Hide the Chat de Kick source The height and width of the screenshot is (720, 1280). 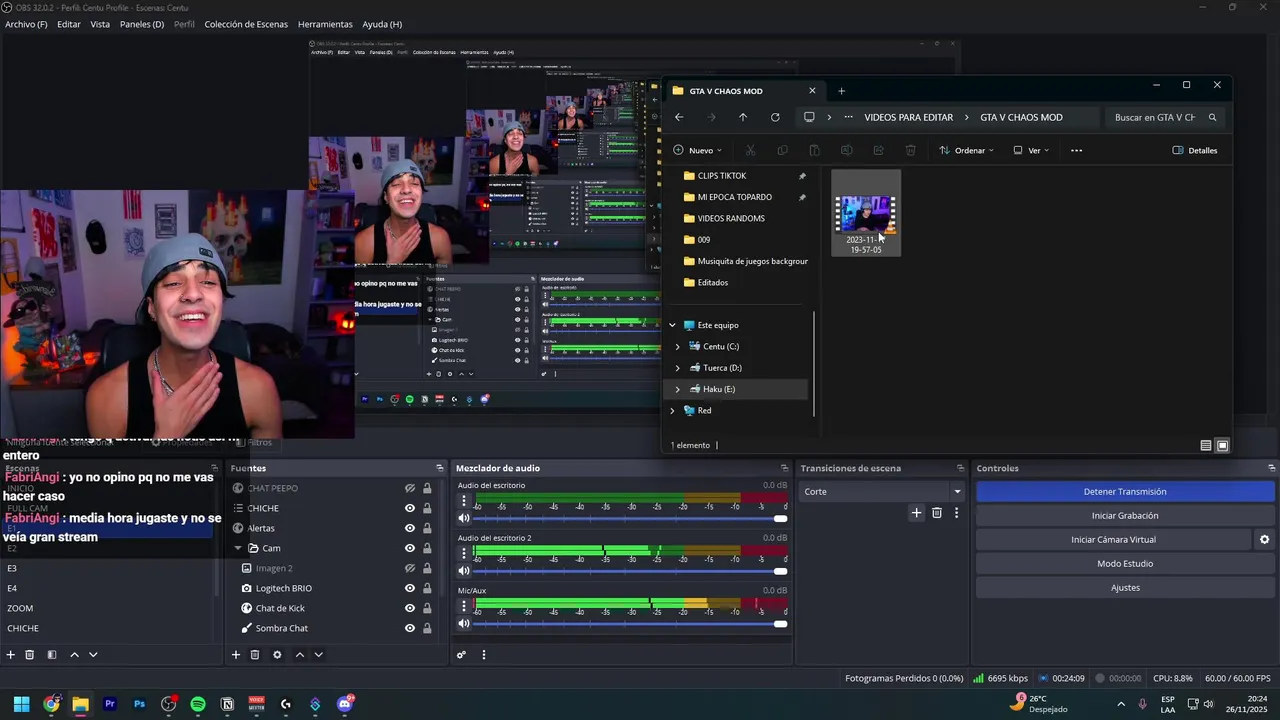point(410,608)
